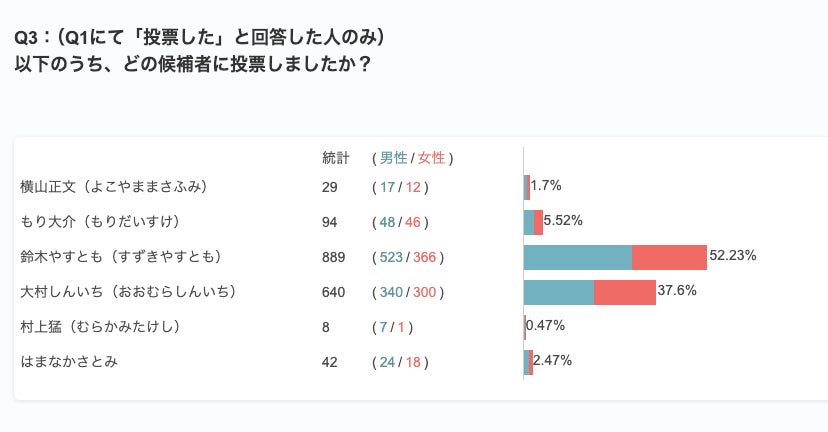Click the 37.6% percentage label
828x432 pixels.
[x=676, y=291]
